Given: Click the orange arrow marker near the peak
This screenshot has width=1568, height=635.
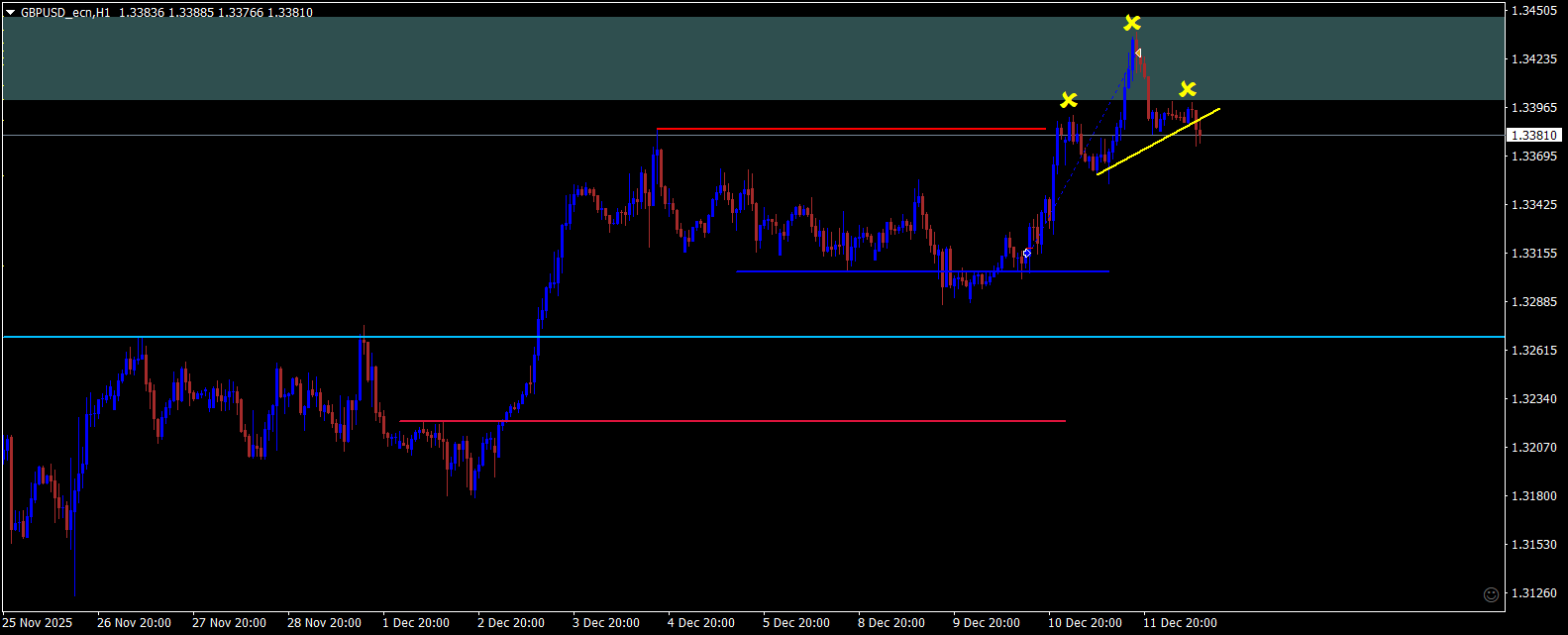Looking at the screenshot, I should point(1138,53).
